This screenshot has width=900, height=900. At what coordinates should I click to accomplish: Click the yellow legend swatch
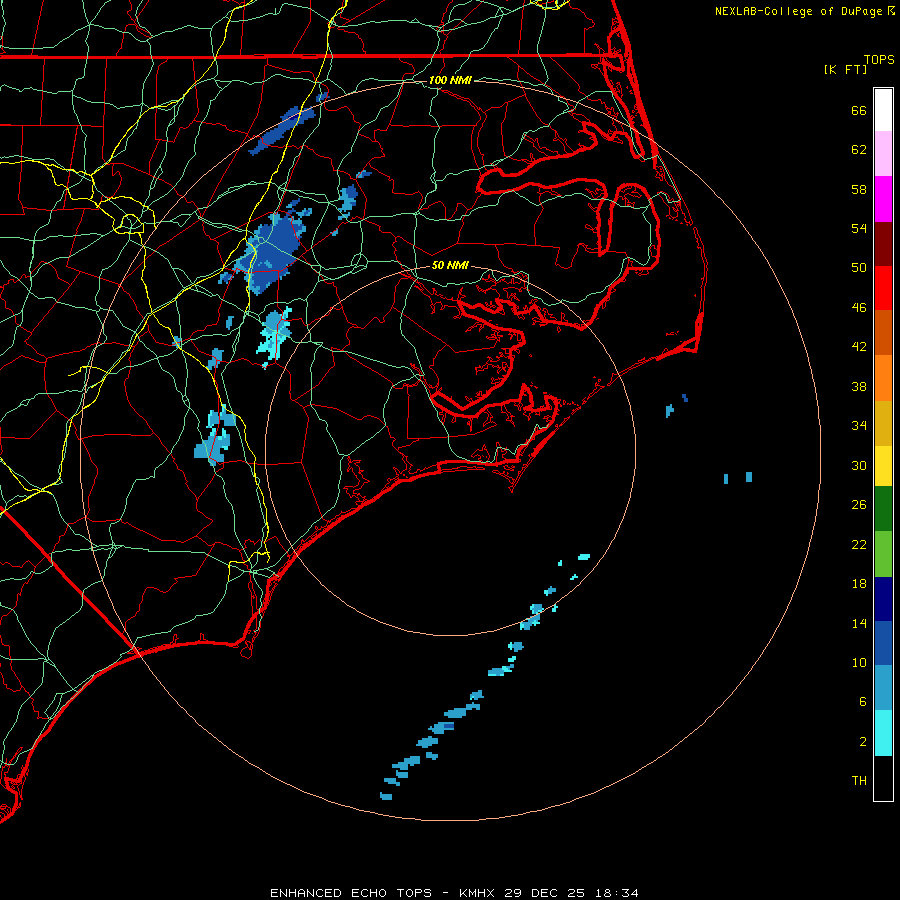tap(883, 466)
